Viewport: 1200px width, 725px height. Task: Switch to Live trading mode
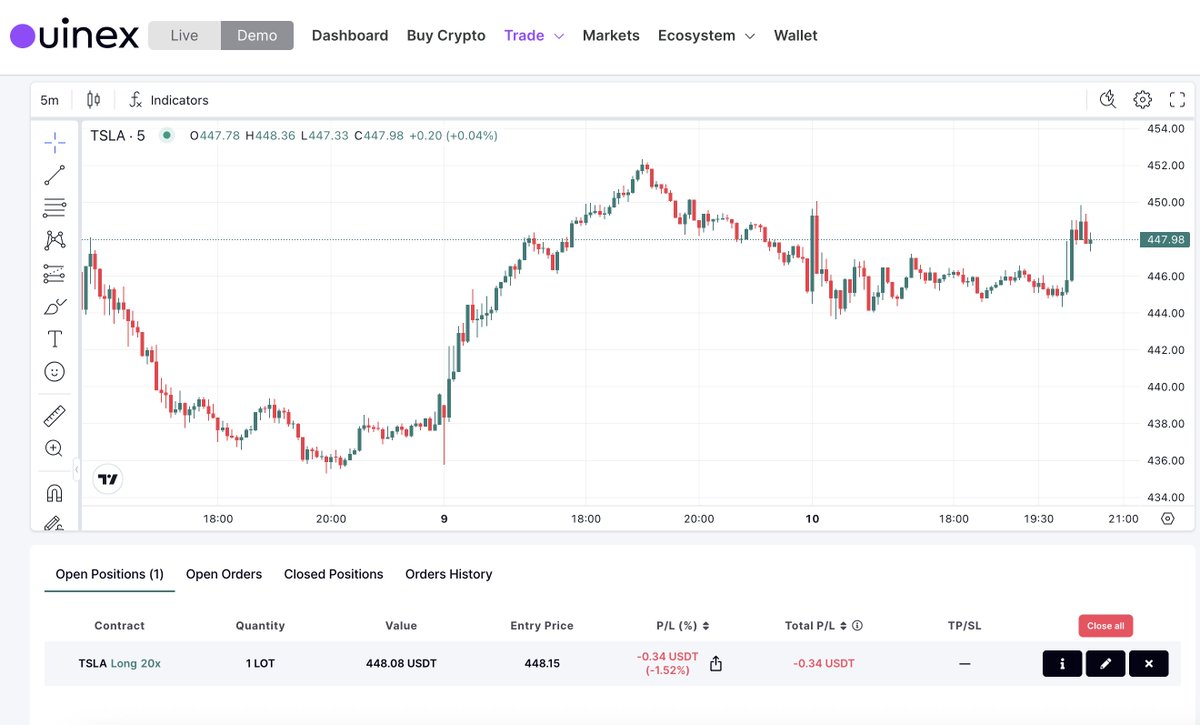click(184, 35)
